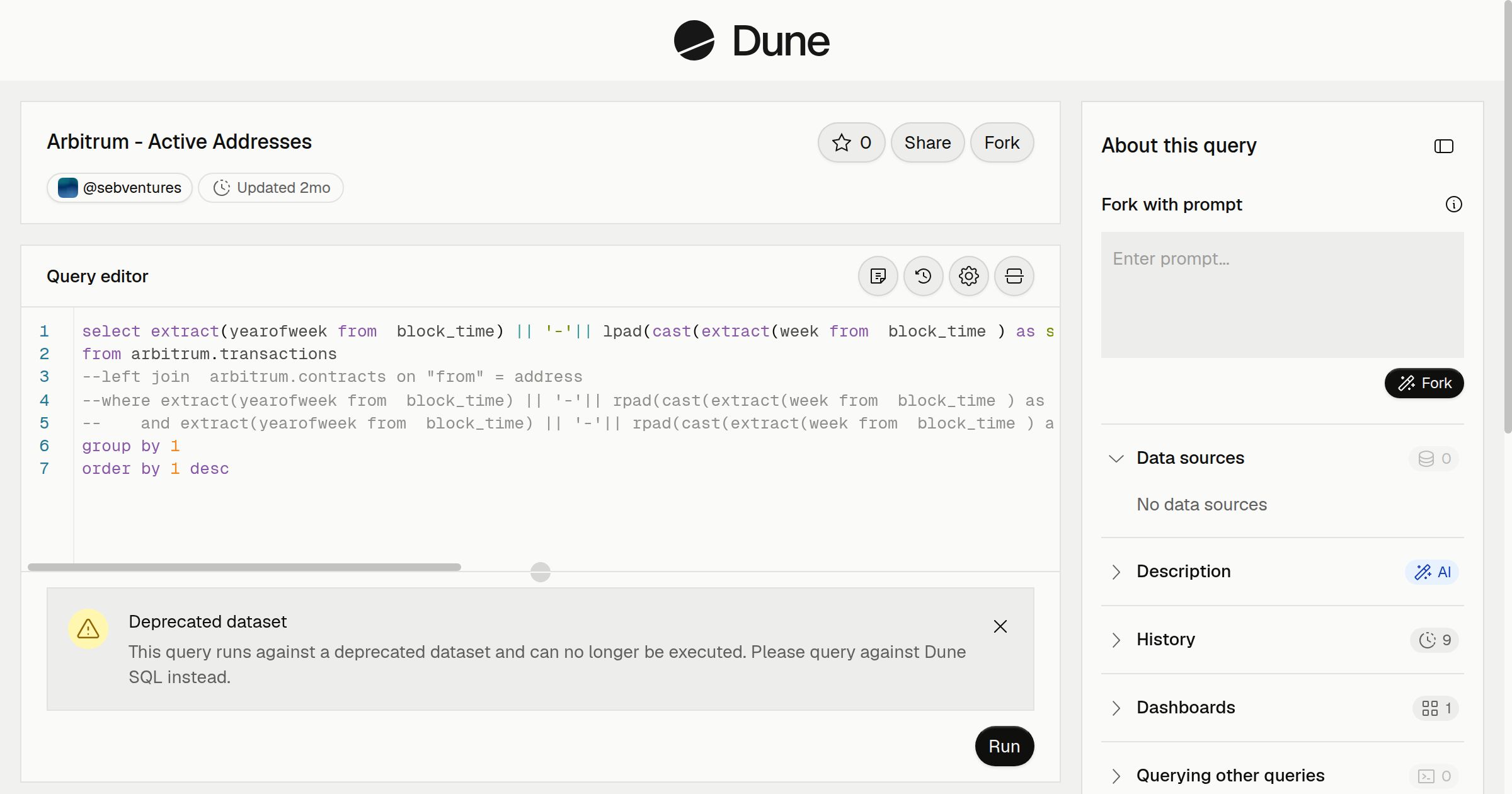
Task: Click the Updated 2mo clock chip
Action: (271, 188)
